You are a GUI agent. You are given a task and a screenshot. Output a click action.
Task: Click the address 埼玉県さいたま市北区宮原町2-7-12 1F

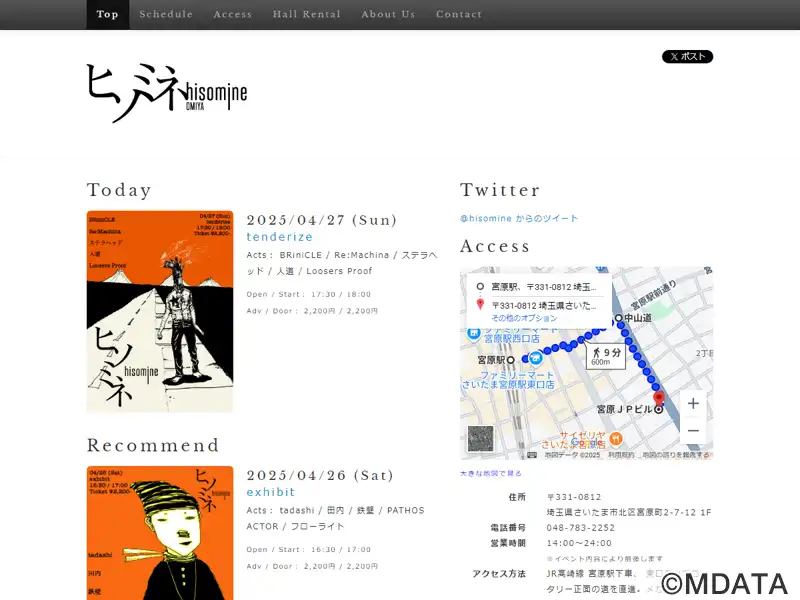pyautogui.click(x=629, y=512)
